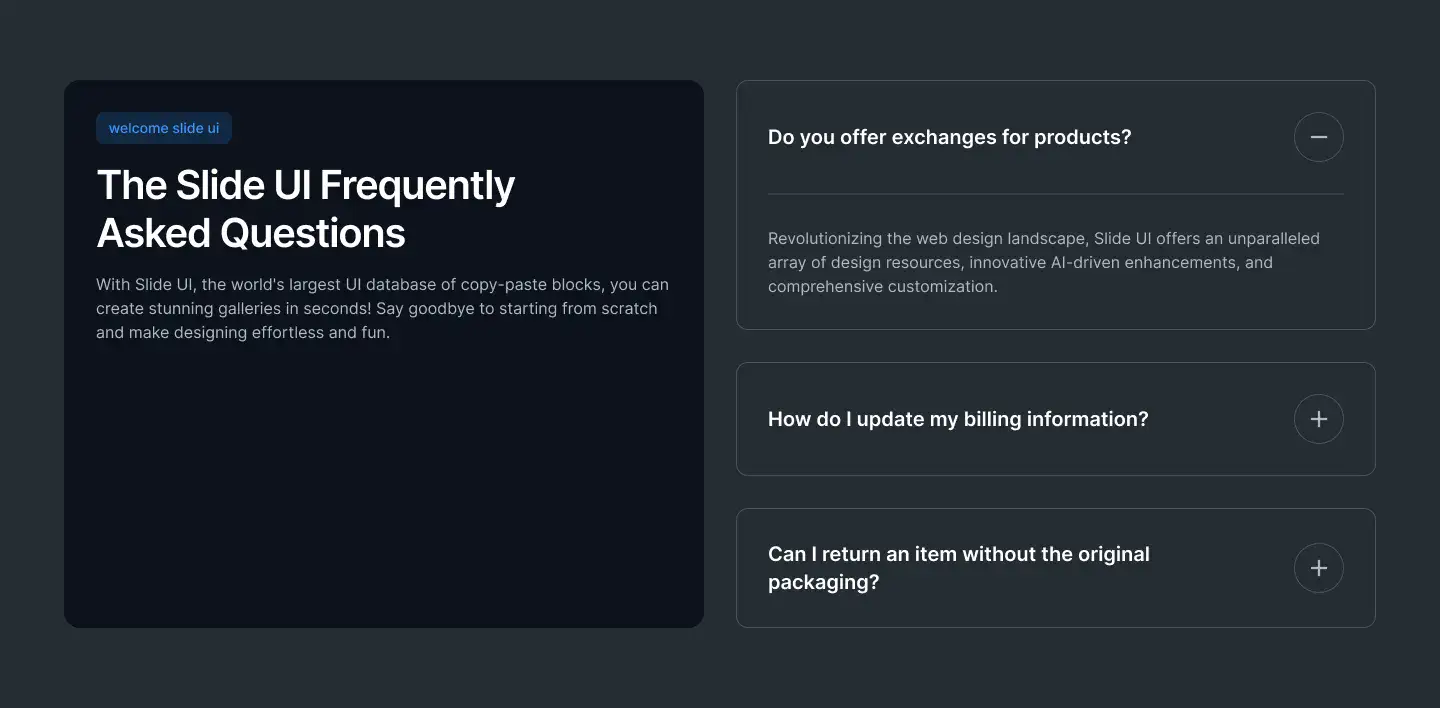Click the "welcome slide ui" badge

coord(164,128)
